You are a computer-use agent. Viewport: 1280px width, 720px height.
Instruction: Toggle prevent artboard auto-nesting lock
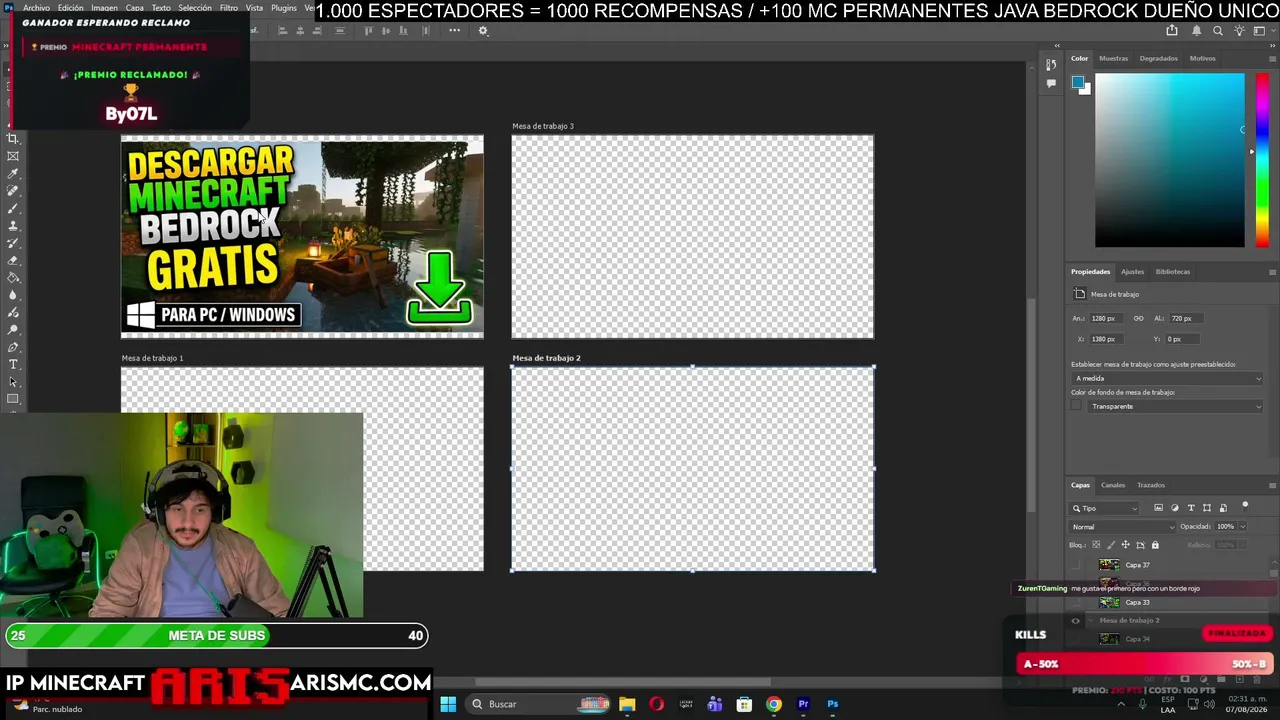tap(1140, 545)
